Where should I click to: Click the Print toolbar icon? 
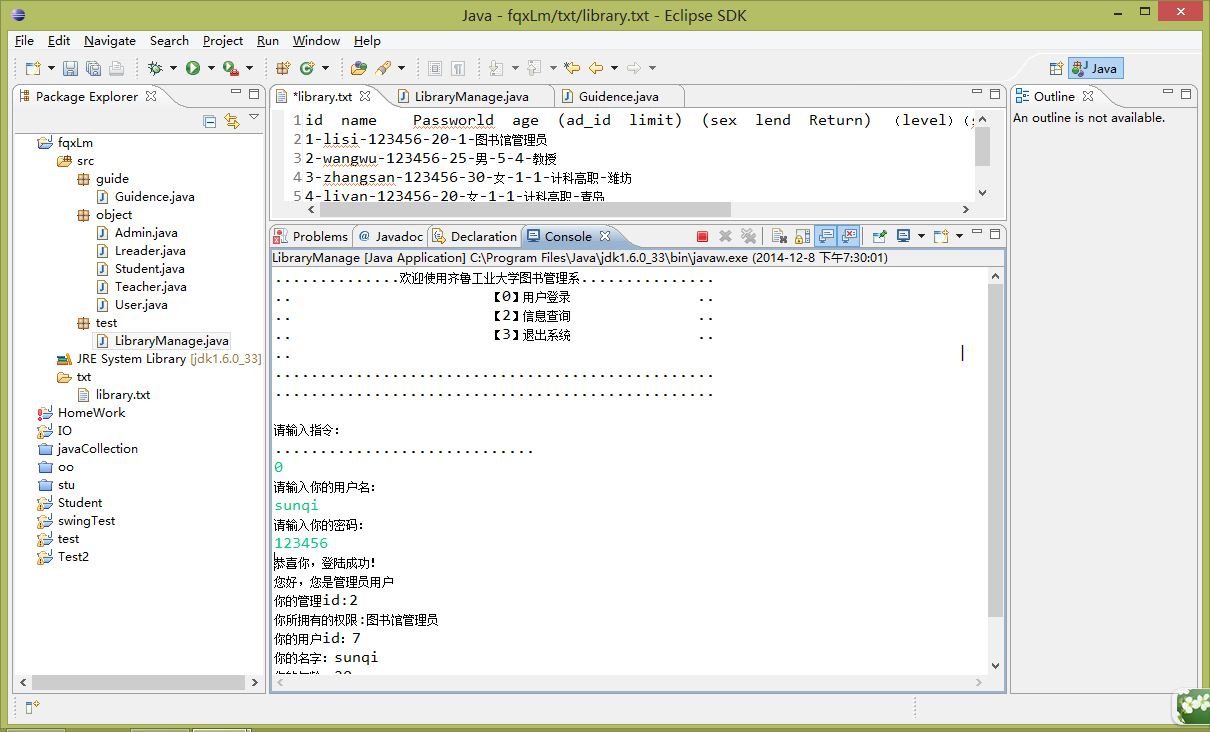pyautogui.click(x=116, y=68)
